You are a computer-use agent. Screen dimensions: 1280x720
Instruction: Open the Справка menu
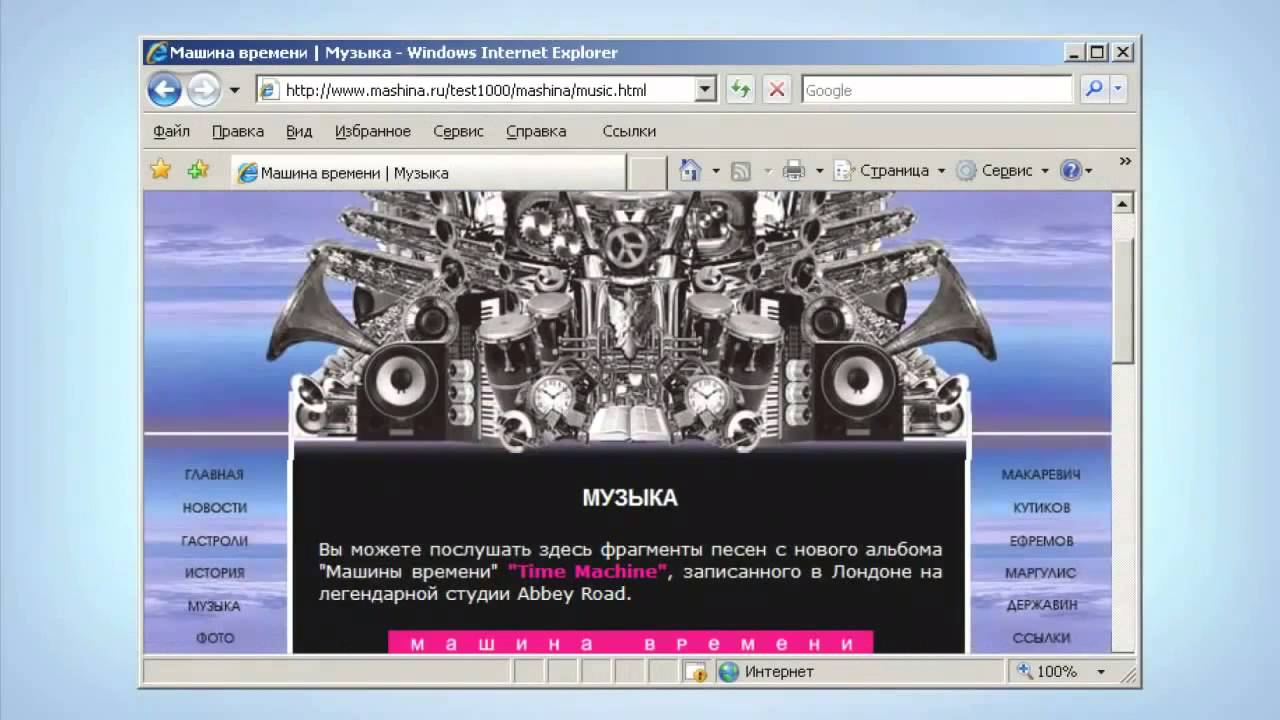[x=536, y=131]
